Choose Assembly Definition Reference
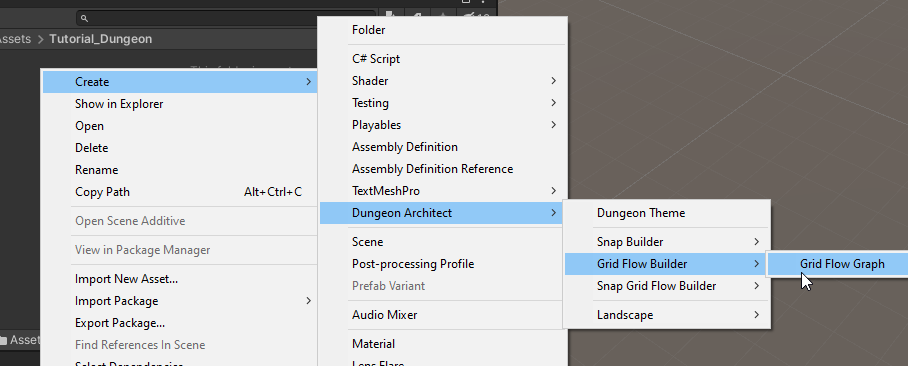Image resolution: width=908 pixels, height=366 pixels. pyautogui.click(x=442, y=169)
